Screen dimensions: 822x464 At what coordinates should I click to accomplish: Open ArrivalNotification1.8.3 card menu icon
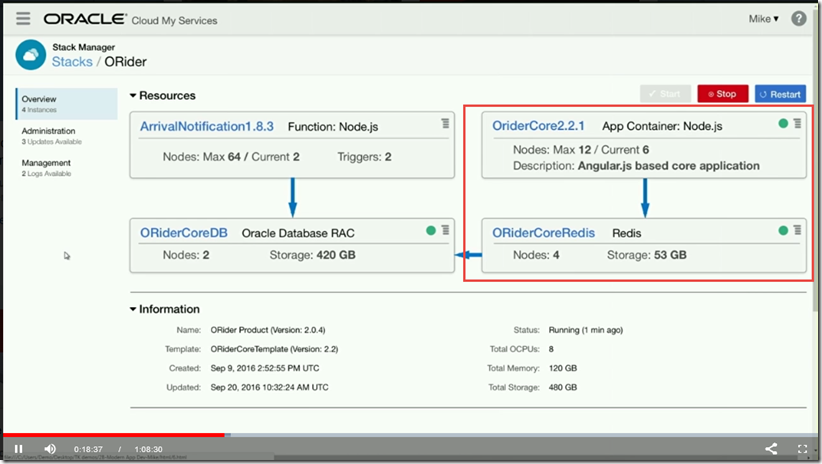point(445,123)
